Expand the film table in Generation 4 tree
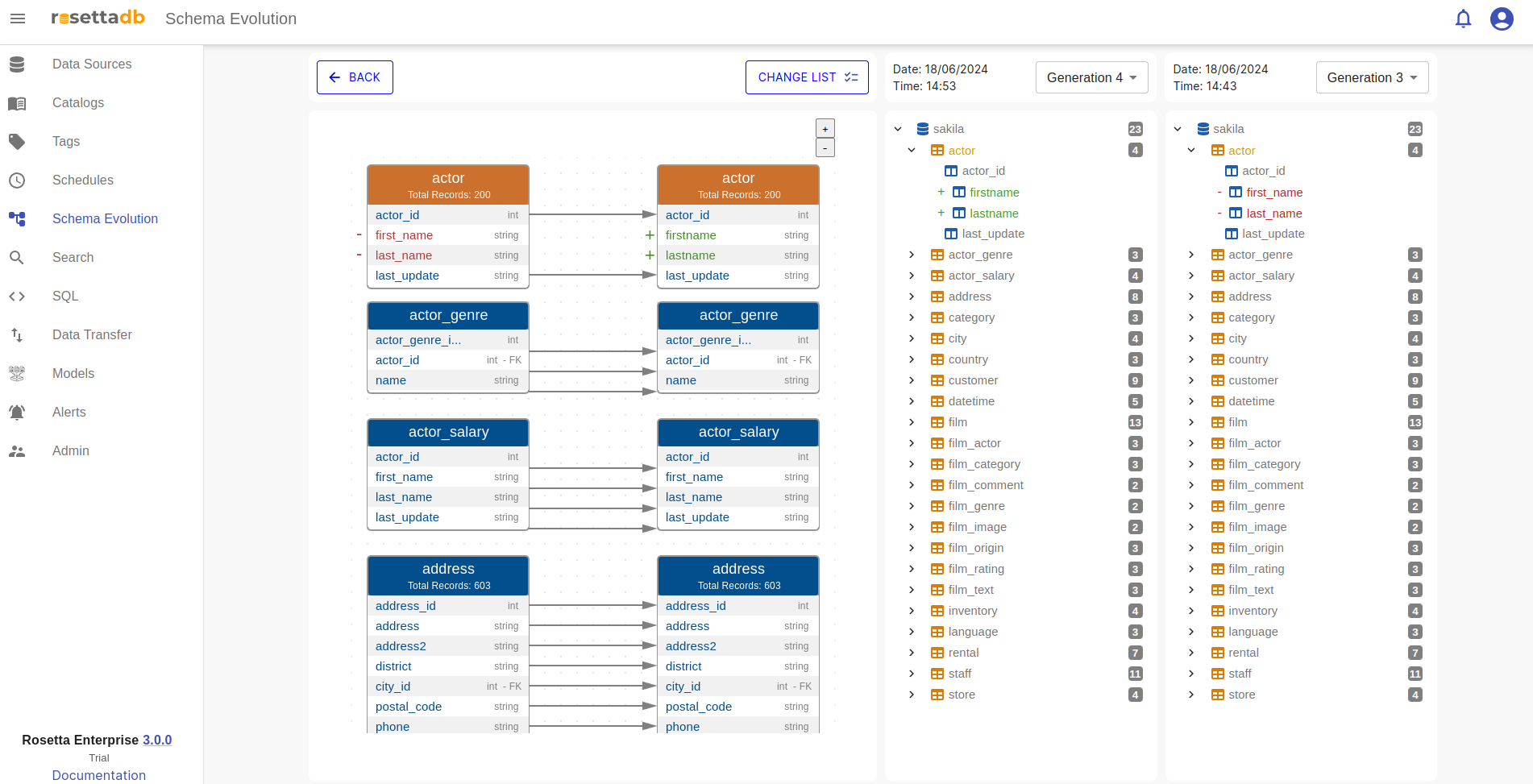Screen dimensions: 1533x784 coord(912,422)
